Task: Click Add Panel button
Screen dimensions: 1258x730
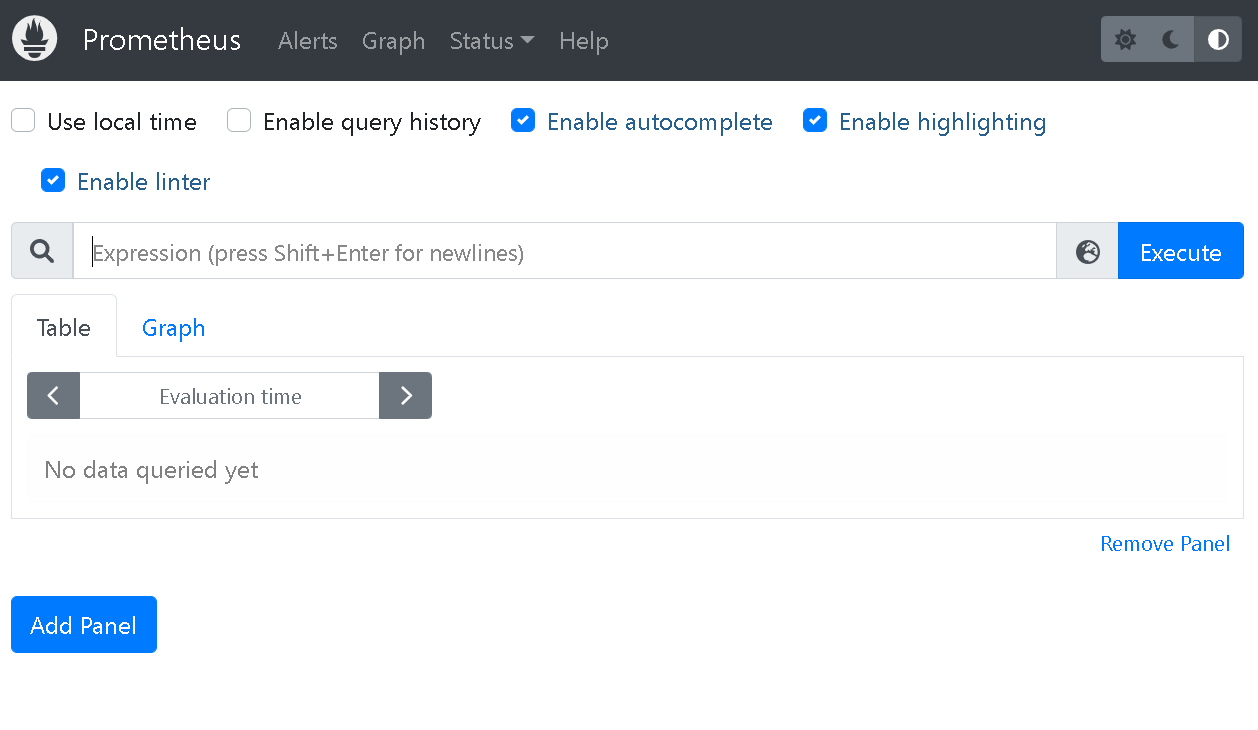Action: 84,625
